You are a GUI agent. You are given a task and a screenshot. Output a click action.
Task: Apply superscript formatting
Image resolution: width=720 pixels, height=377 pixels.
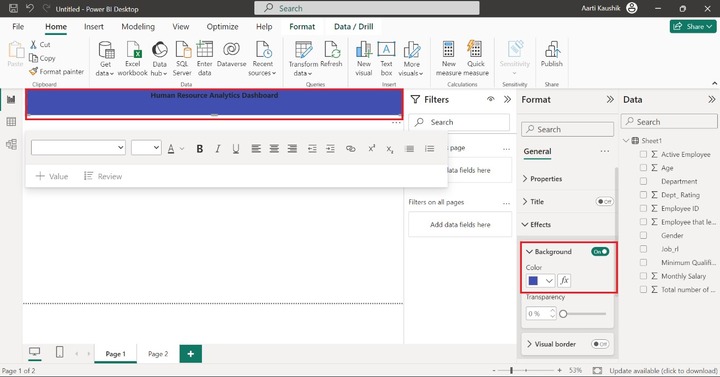pyautogui.click(x=371, y=148)
